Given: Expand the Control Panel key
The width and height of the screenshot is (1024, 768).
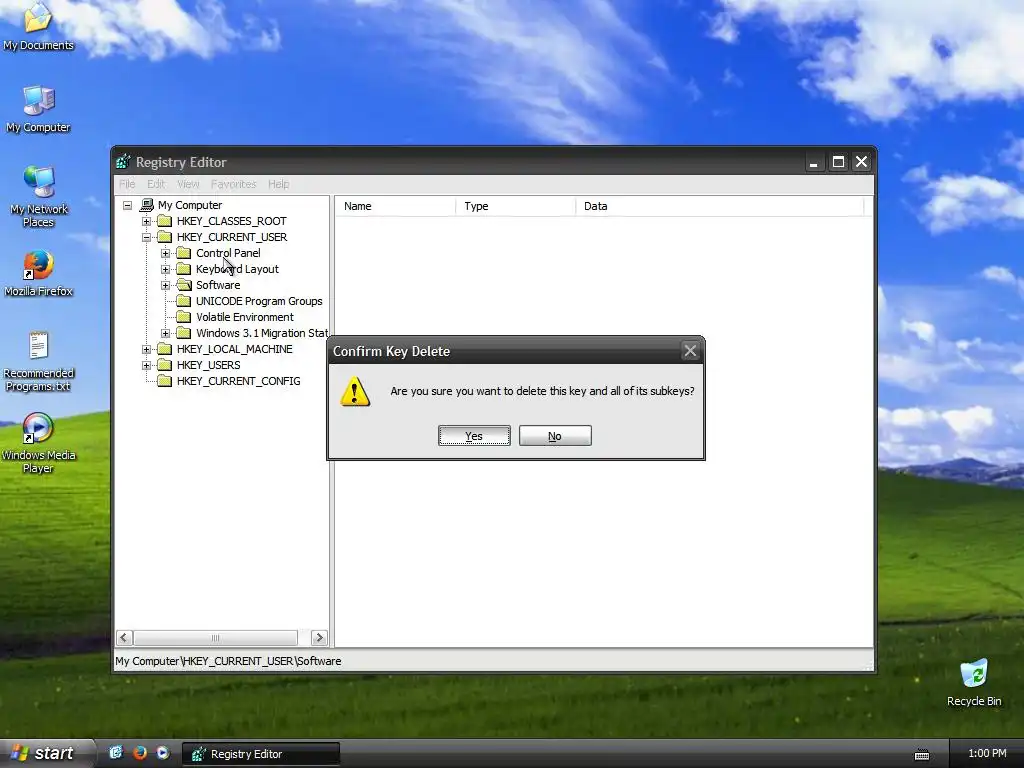Looking at the screenshot, I should (x=165, y=253).
